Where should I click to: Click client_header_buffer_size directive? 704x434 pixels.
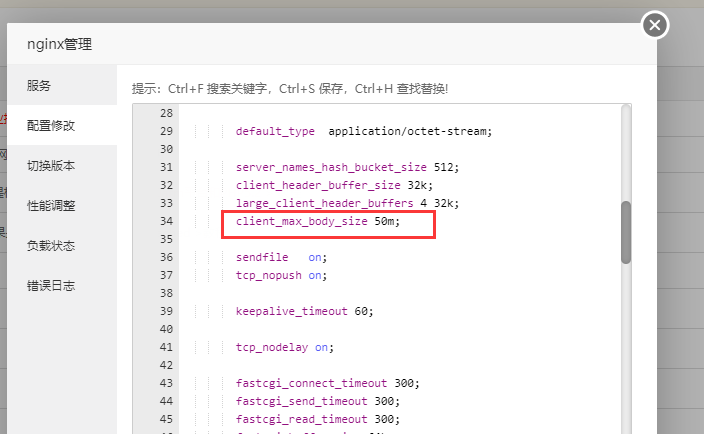[318, 185]
